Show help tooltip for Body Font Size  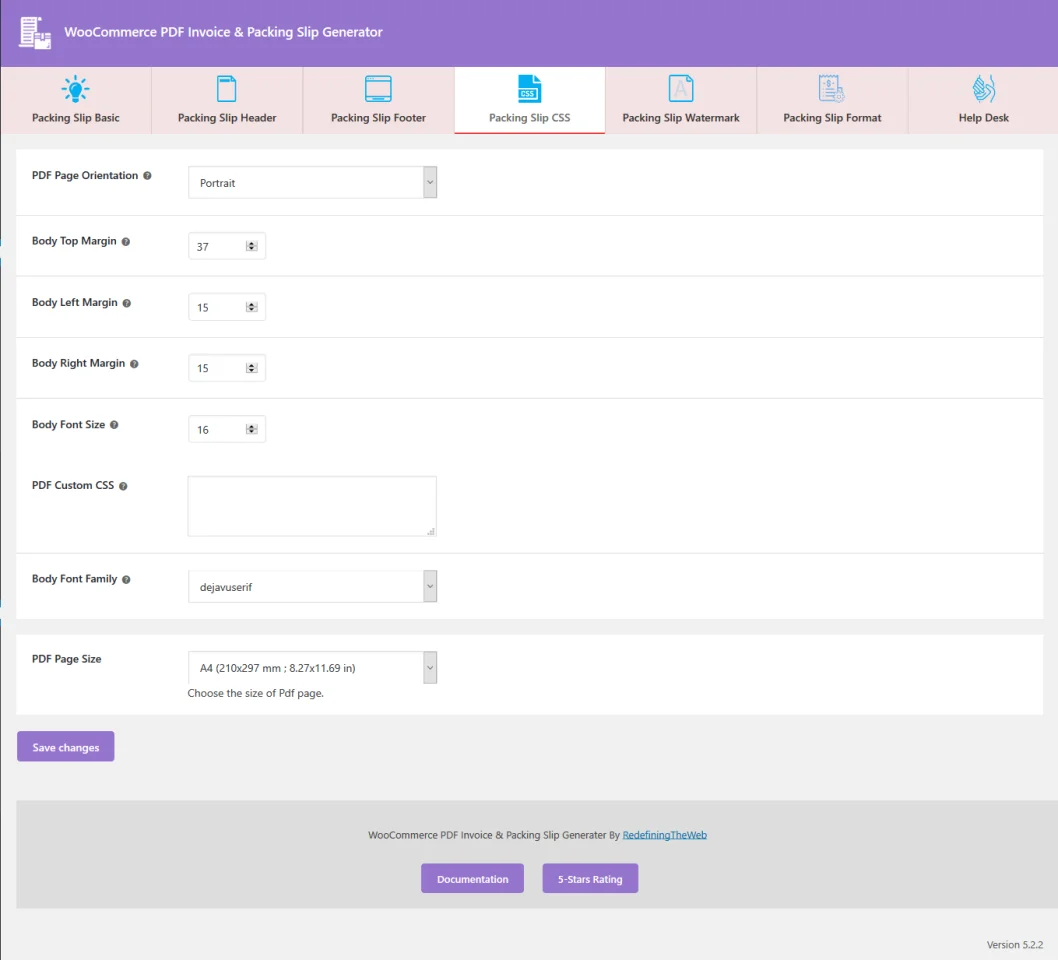[x=114, y=425]
